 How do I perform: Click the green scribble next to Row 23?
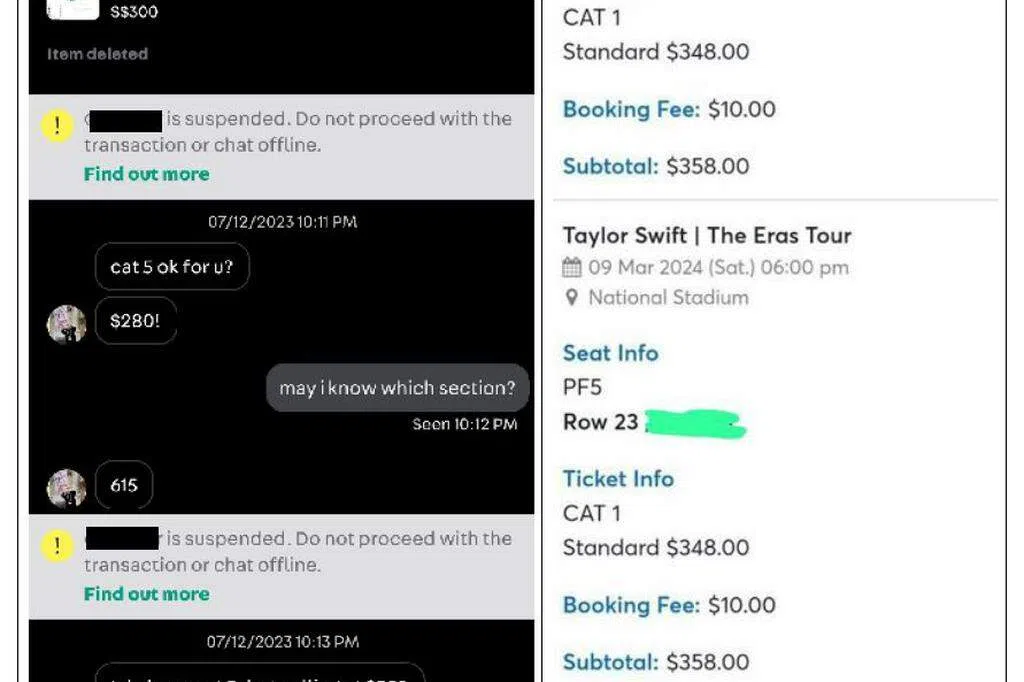(x=695, y=423)
